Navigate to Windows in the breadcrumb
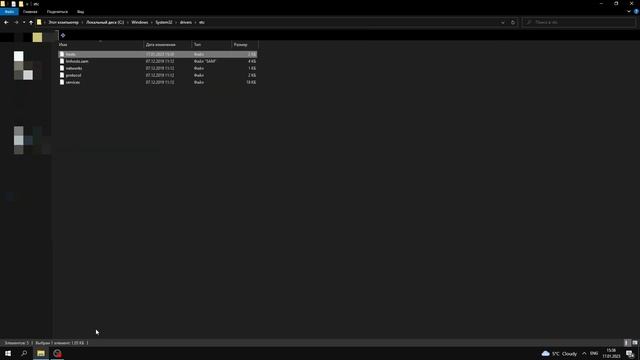 (x=140, y=22)
